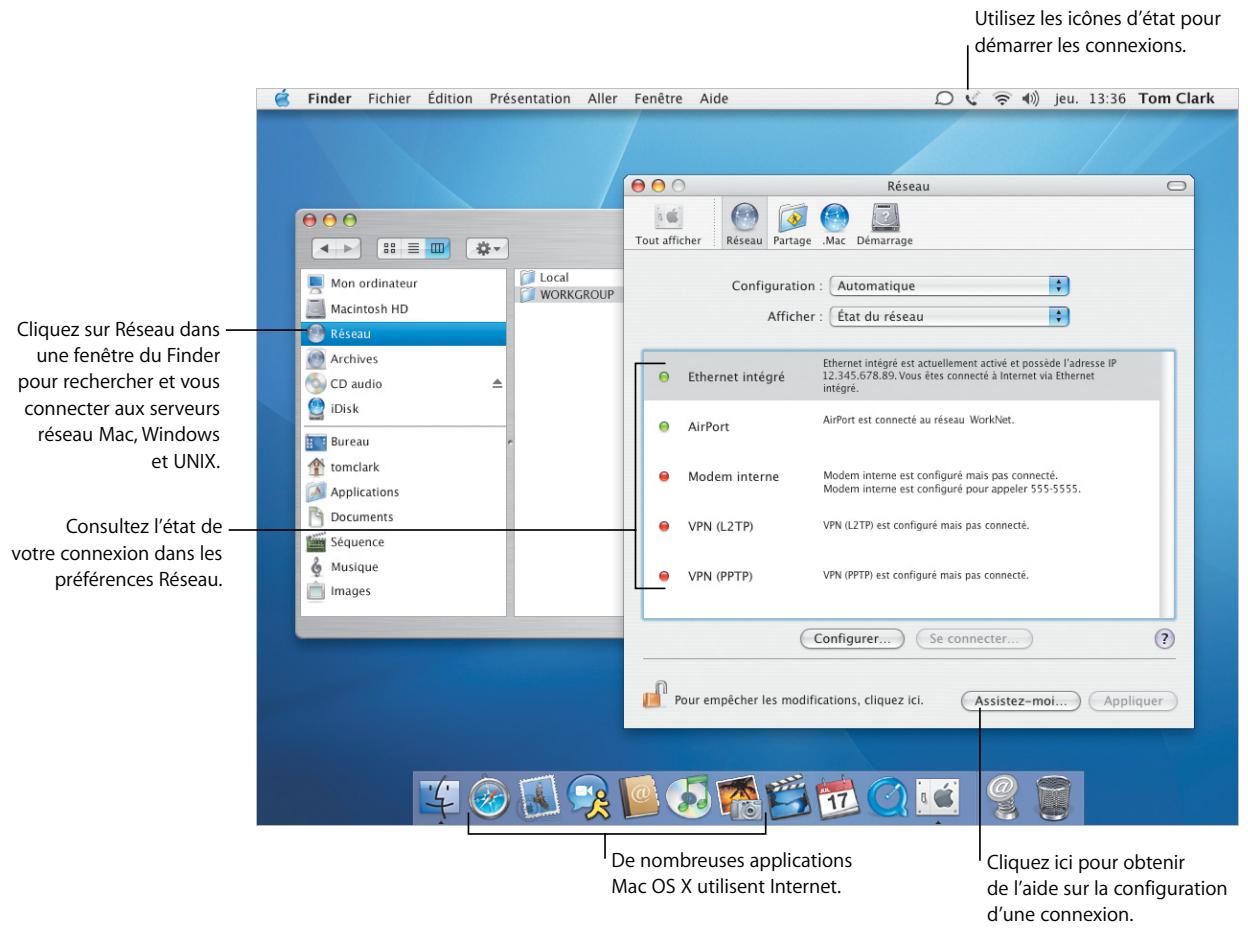
Task: Select Musique in Finder sidebar
Action: (405, 566)
